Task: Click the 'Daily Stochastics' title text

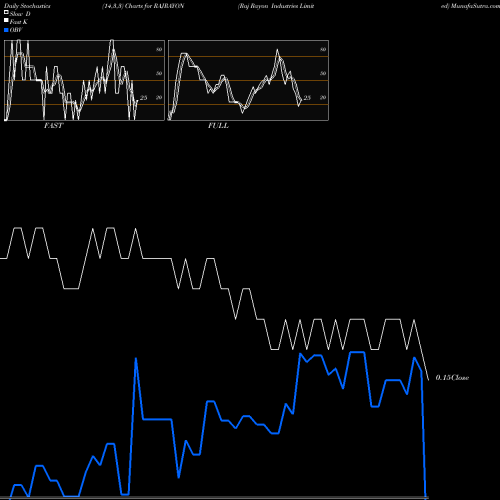Action: [x=27, y=6]
